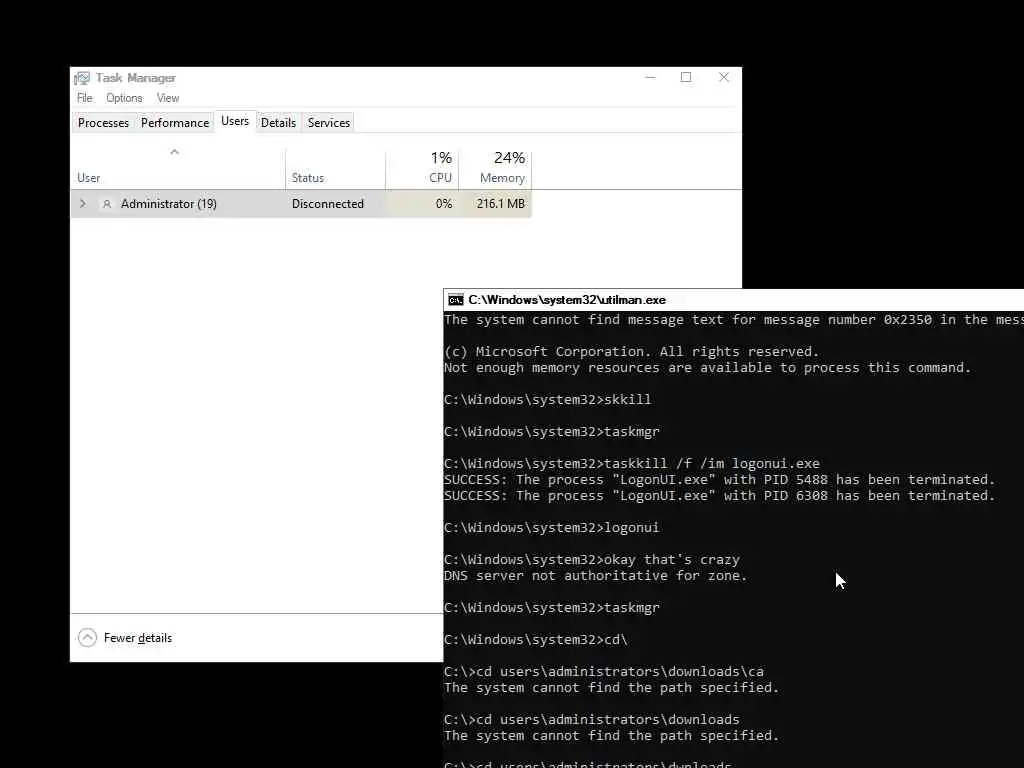Expand the Administrator (19) user row
Screen dimensions: 1024x768
(x=83, y=204)
